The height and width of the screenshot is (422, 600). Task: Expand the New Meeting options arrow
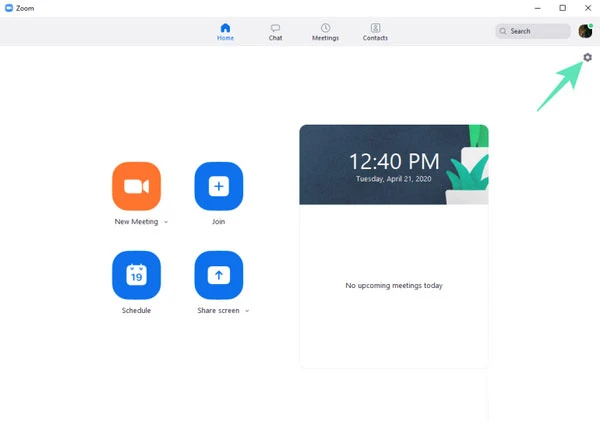pos(166,222)
